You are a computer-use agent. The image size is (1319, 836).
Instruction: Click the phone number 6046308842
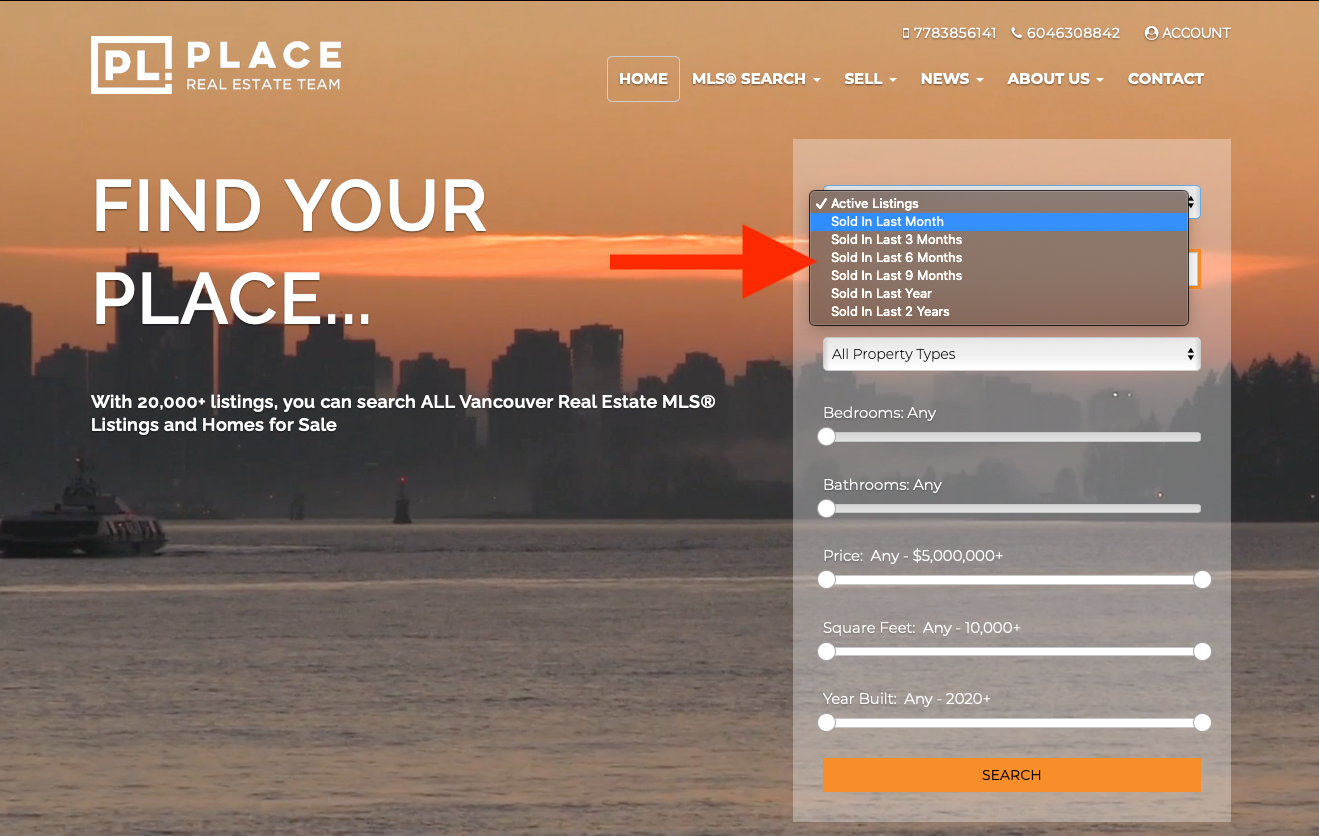1066,33
